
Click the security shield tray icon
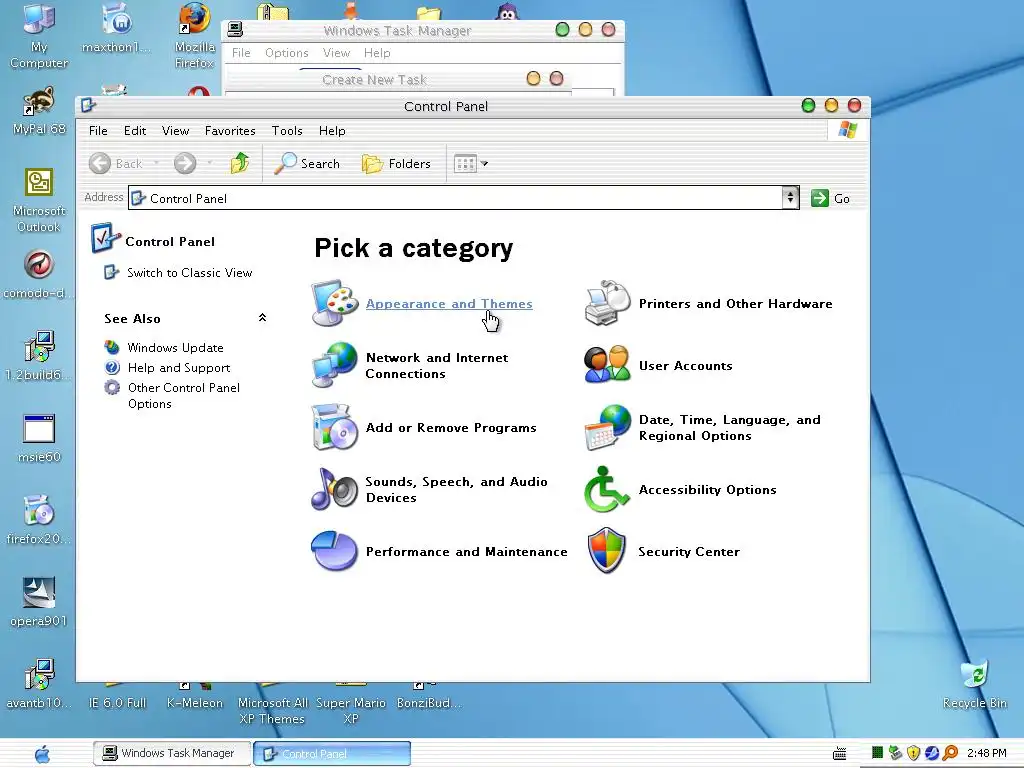point(914,753)
